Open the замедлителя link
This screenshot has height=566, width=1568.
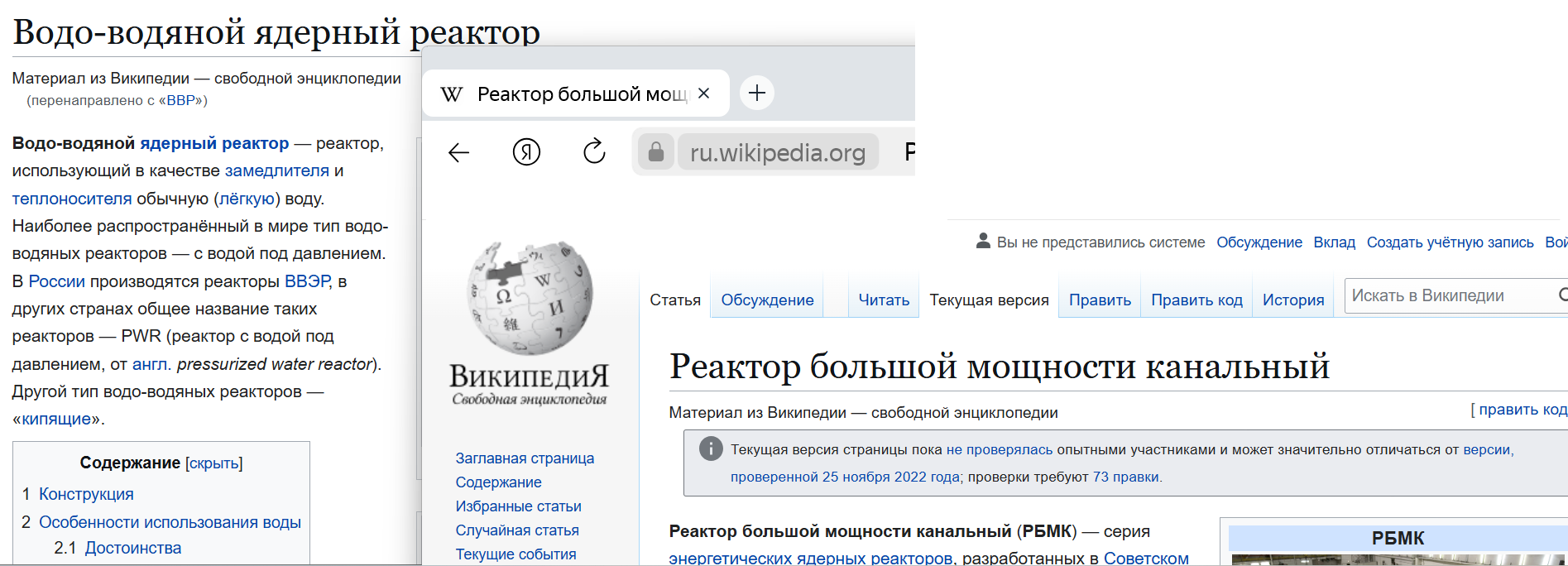277,170
